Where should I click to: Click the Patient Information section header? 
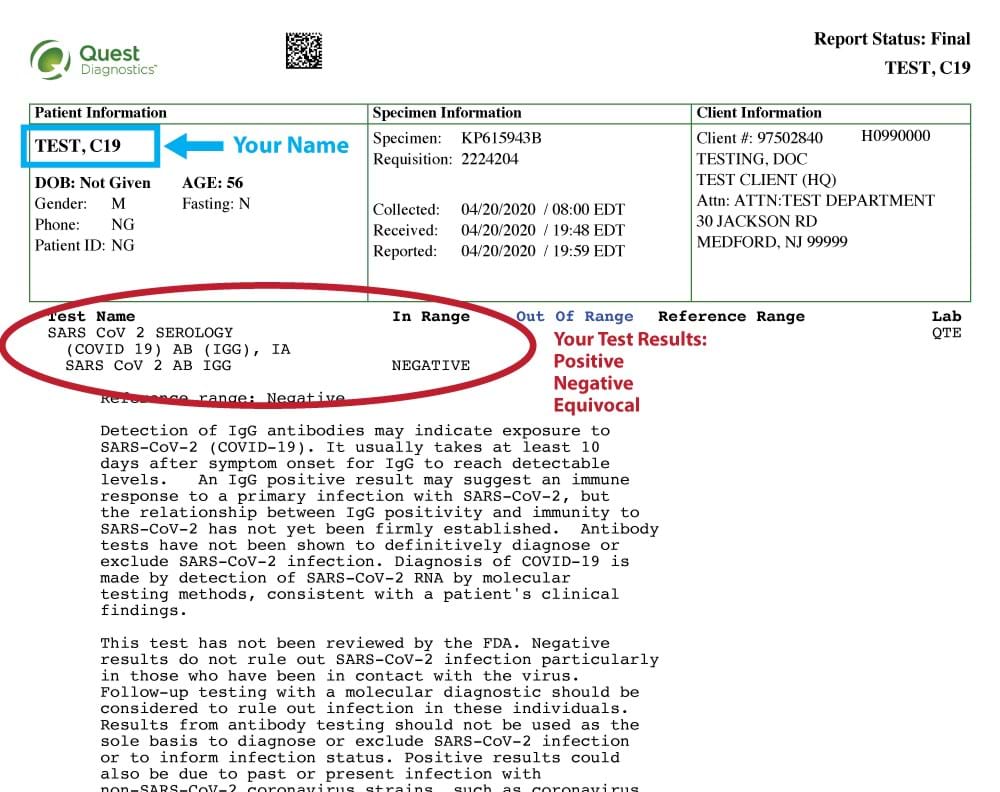100,113
